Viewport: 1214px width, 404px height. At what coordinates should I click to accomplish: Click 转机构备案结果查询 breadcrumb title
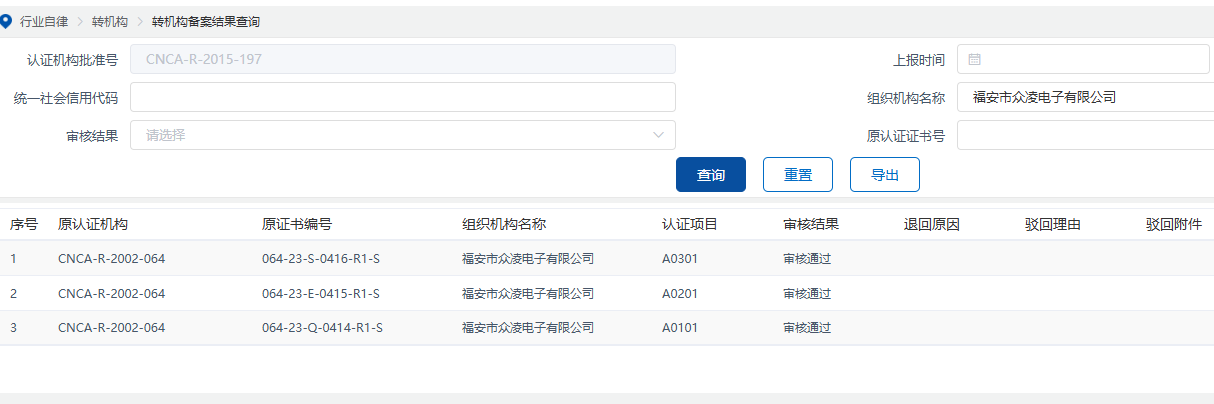pos(206,21)
